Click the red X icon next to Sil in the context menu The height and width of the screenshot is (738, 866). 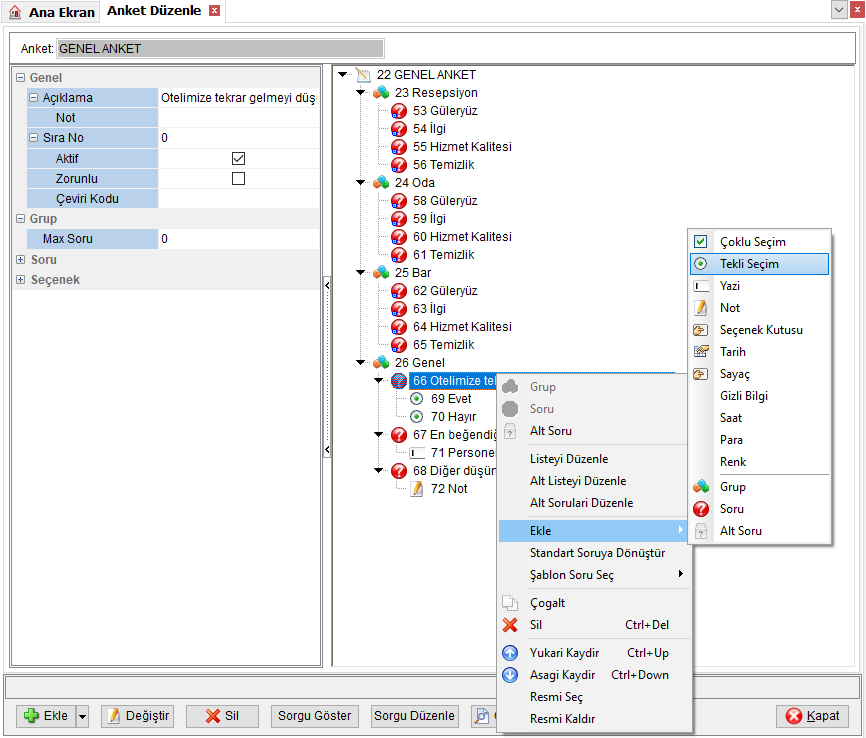point(510,625)
